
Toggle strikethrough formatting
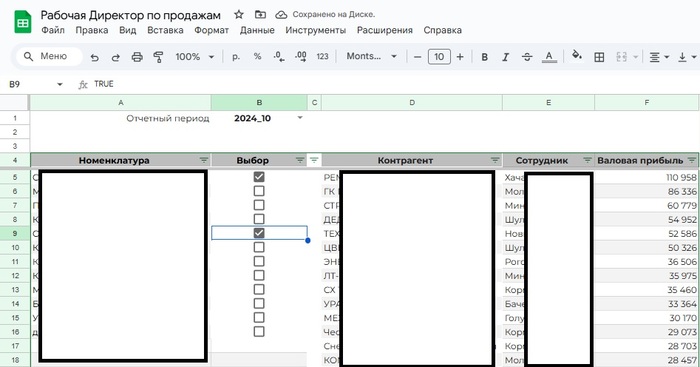527,57
